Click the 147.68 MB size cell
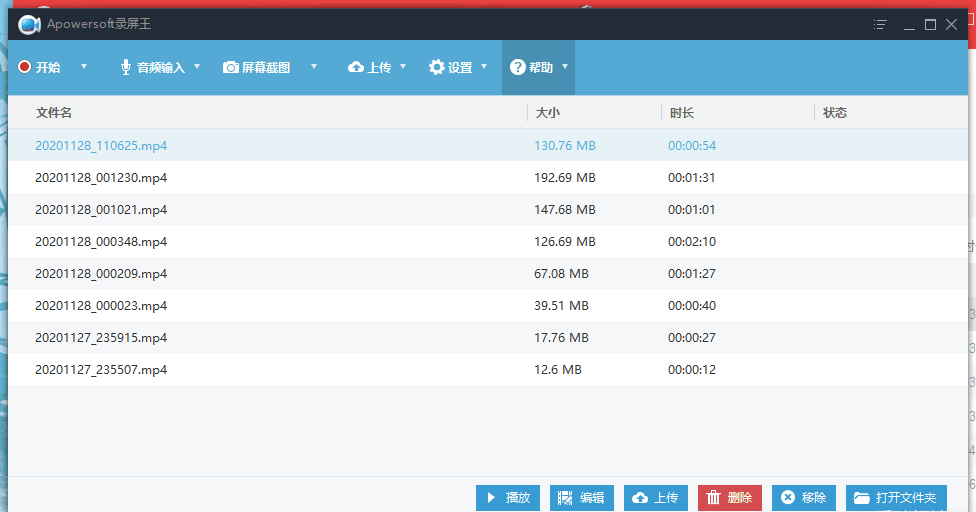This screenshot has width=976, height=512. (x=565, y=210)
